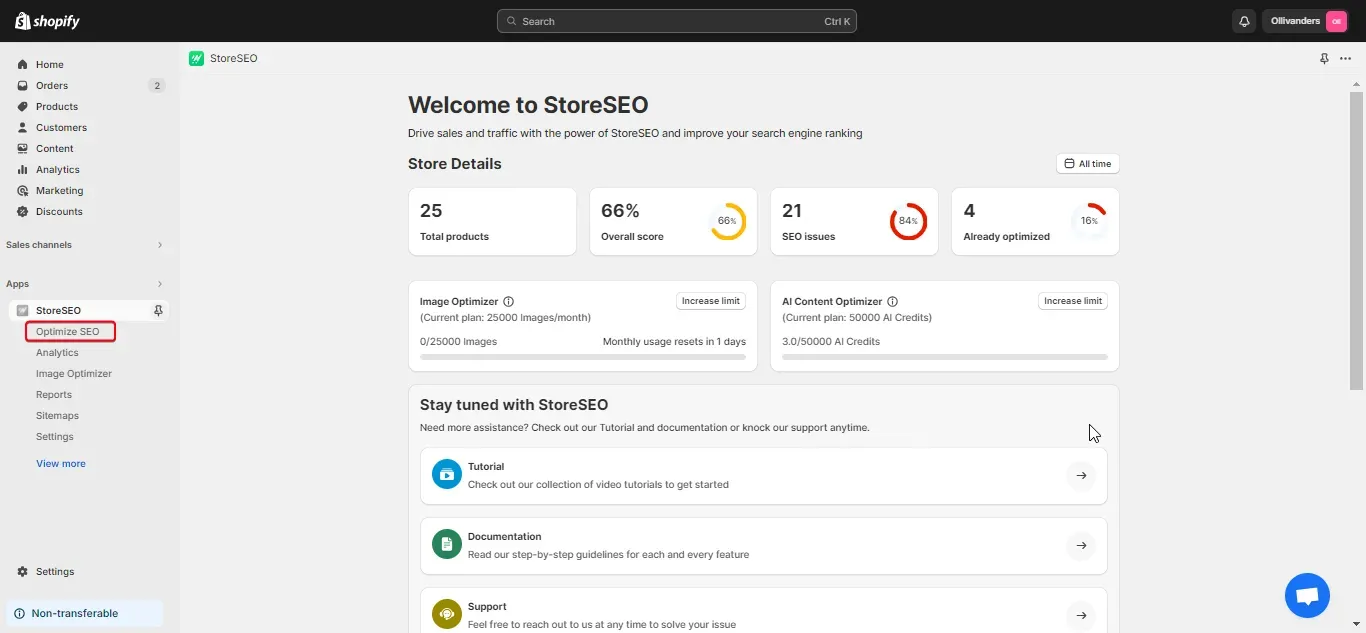This screenshot has width=1366, height=633.
Task: Click View more link
Action: point(61,463)
